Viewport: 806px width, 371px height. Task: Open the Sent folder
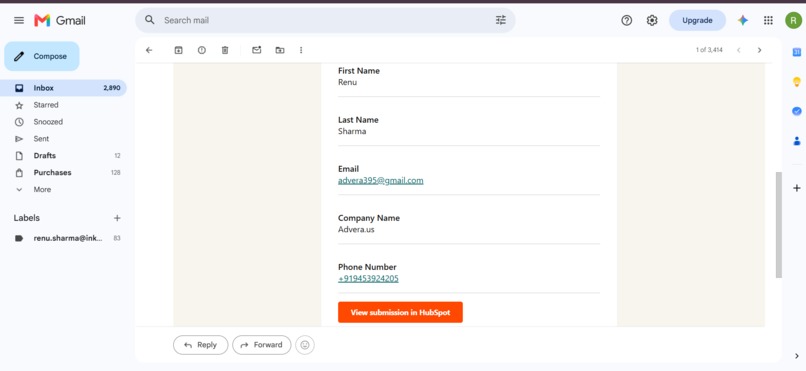pyautogui.click(x=64, y=139)
